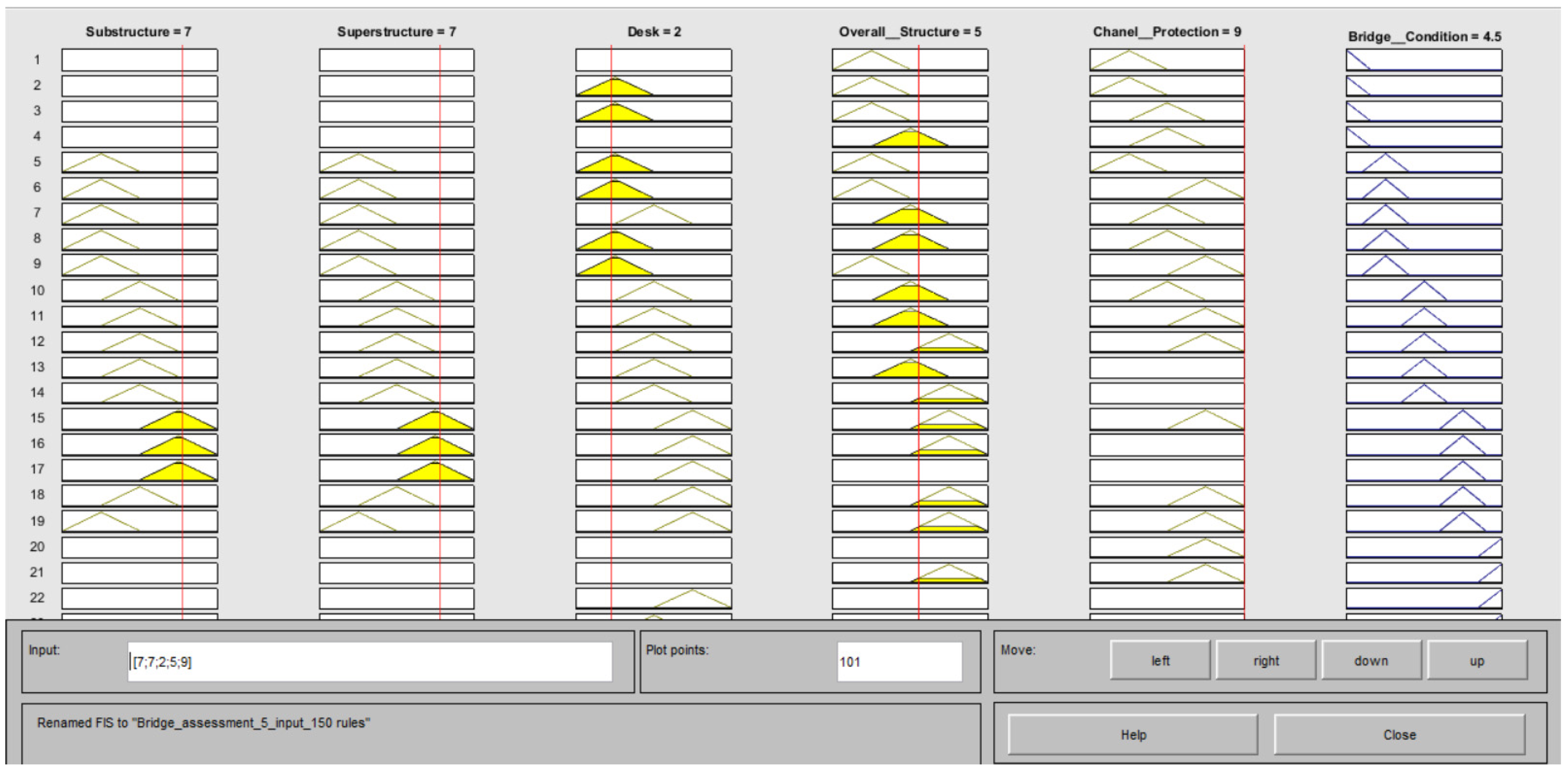Click the Substructure plot in rule 15
The height and width of the screenshot is (771, 1568).
click(140, 419)
